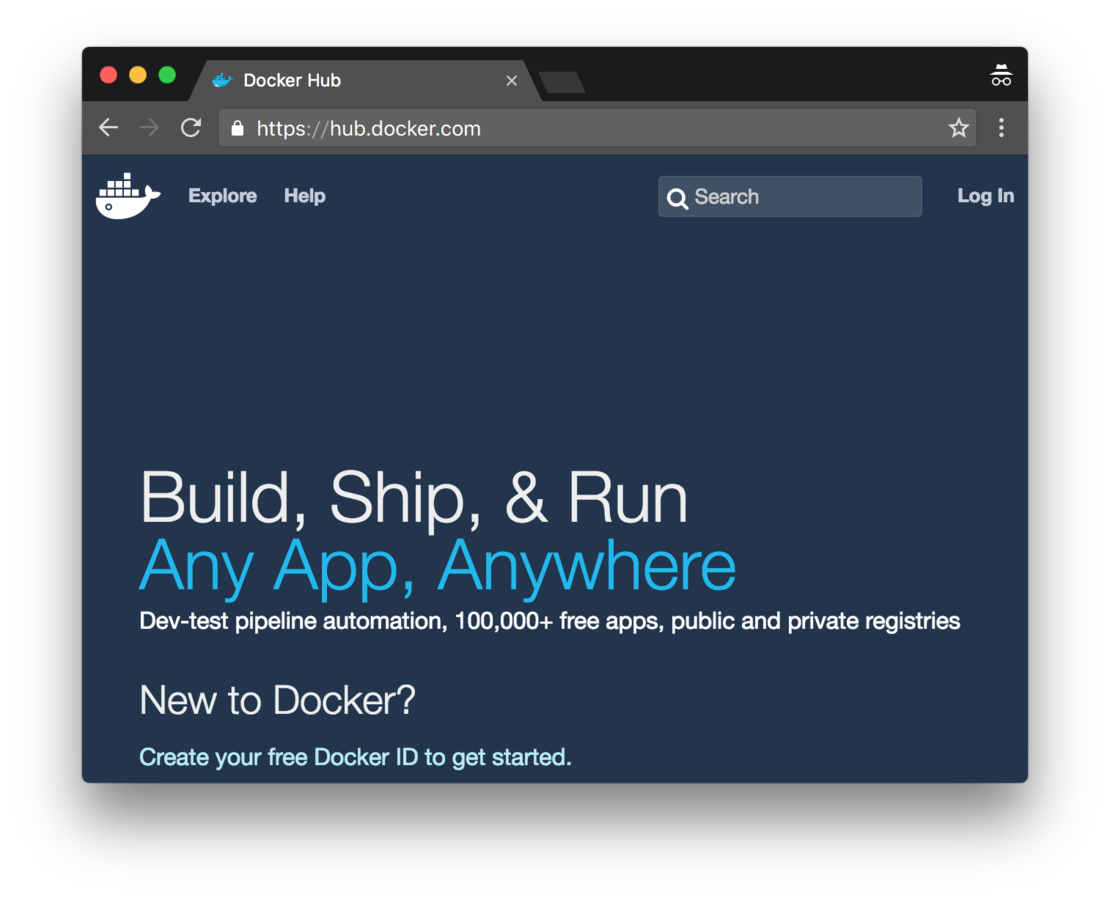Click the Docker whale logo
Viewport: 1110px width, 900px height.
tap(128, 195)
